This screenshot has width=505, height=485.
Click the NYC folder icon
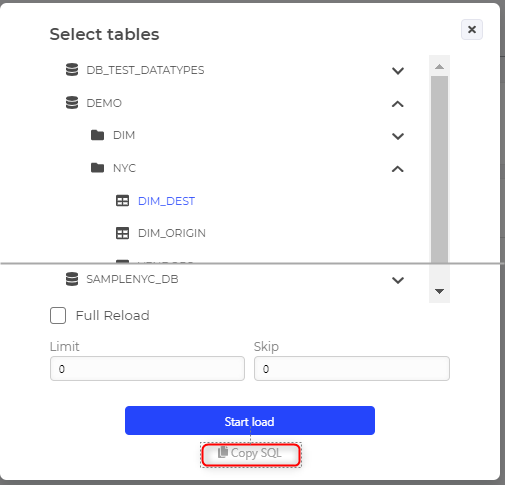(x=97, y=168)
